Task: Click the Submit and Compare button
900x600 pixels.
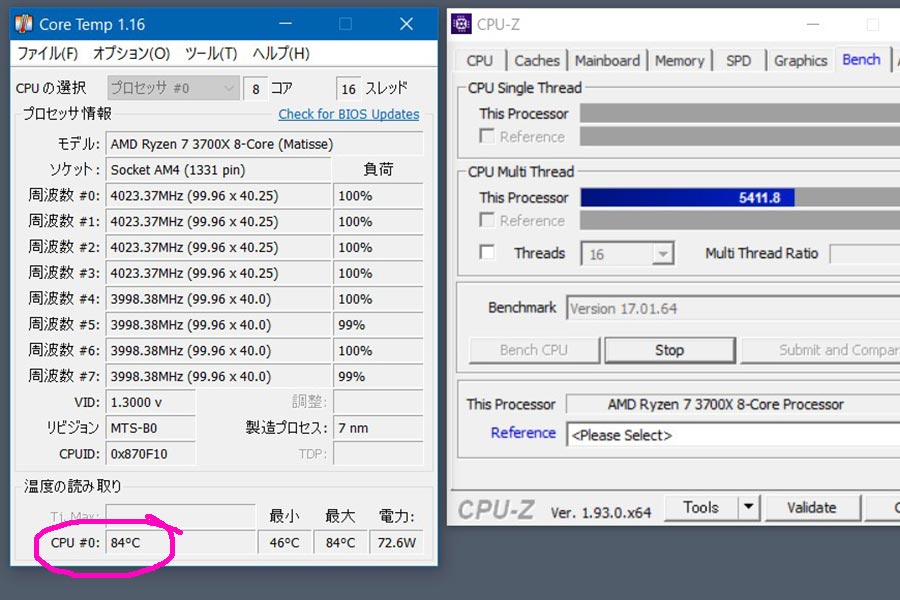Action: pos(821,350)
